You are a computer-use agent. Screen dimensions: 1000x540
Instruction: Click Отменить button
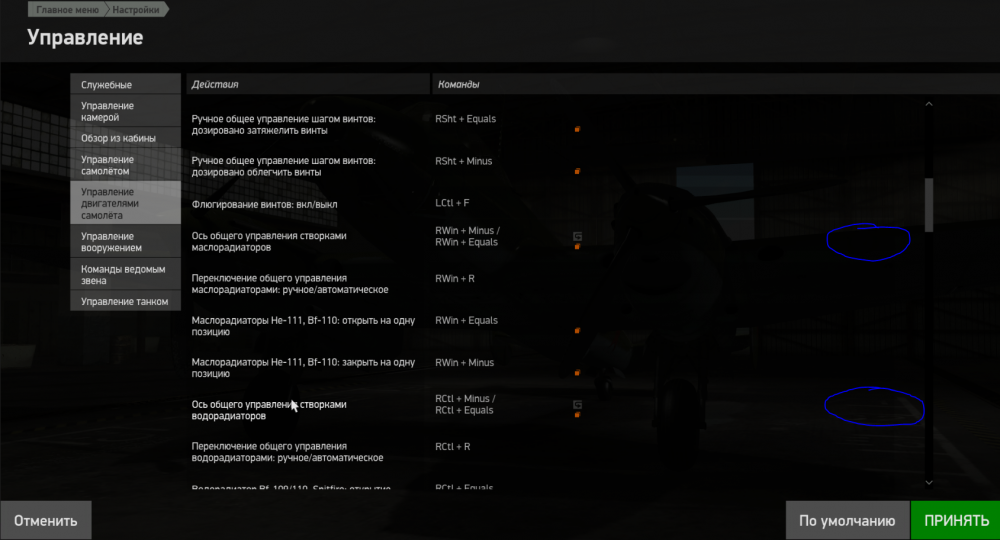(x=46, y=520)
